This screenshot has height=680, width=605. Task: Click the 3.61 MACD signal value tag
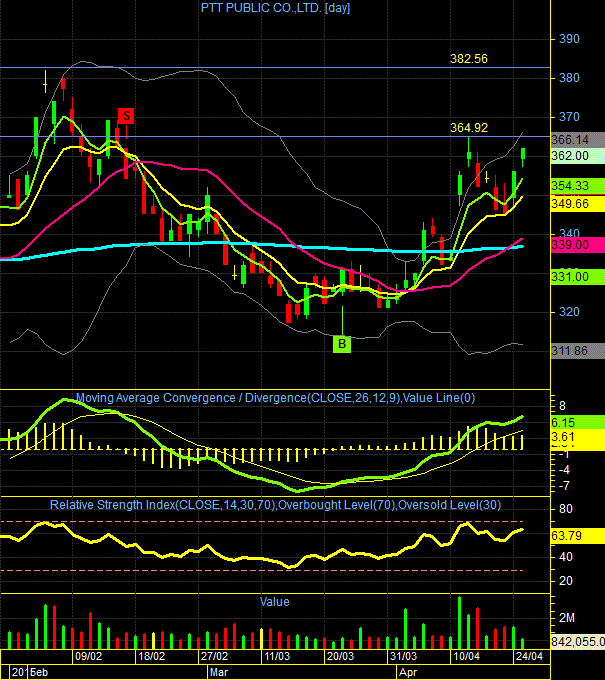(578, 437)
